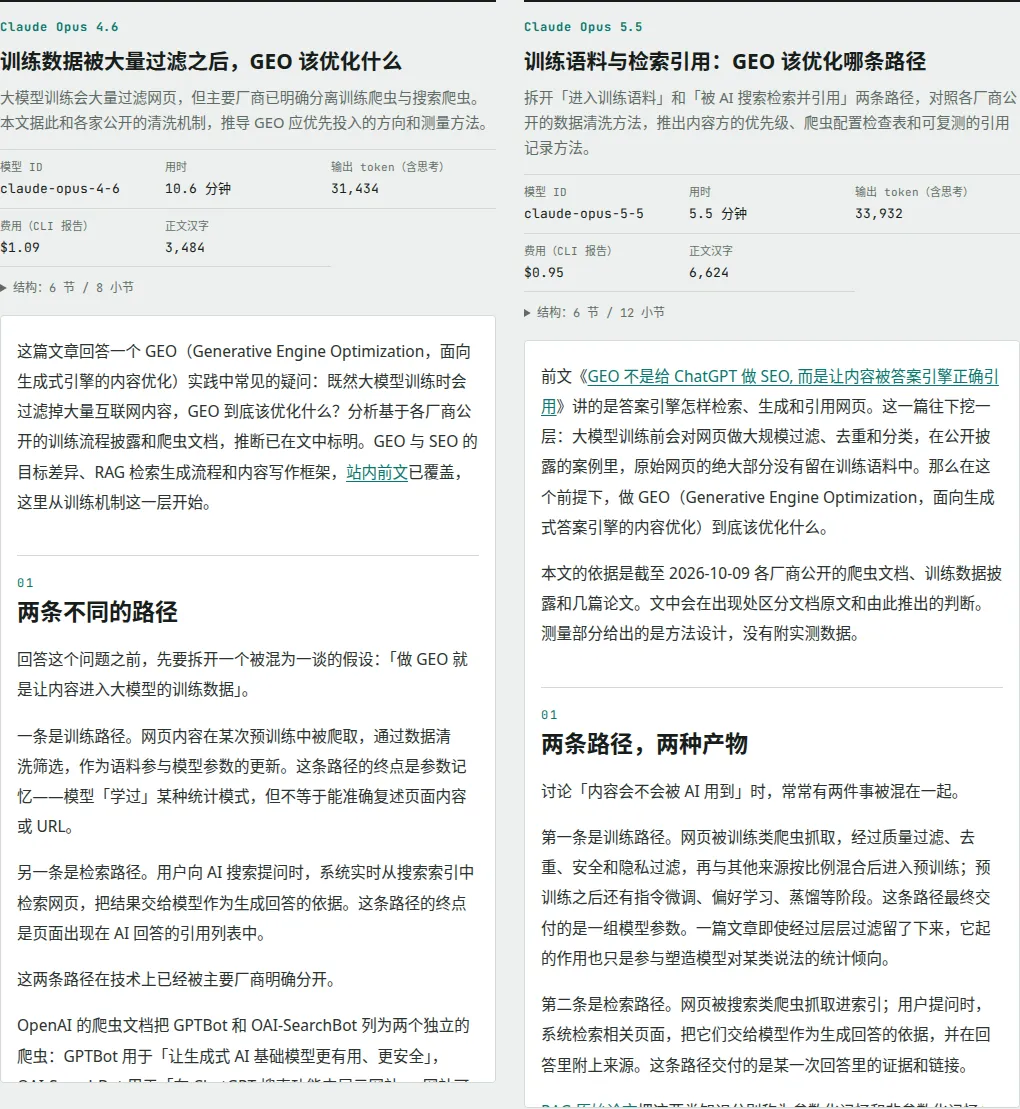Select the model ID claude-opus-5-5
Screen dimensions: 1020x1109
[x=584, y=214]
